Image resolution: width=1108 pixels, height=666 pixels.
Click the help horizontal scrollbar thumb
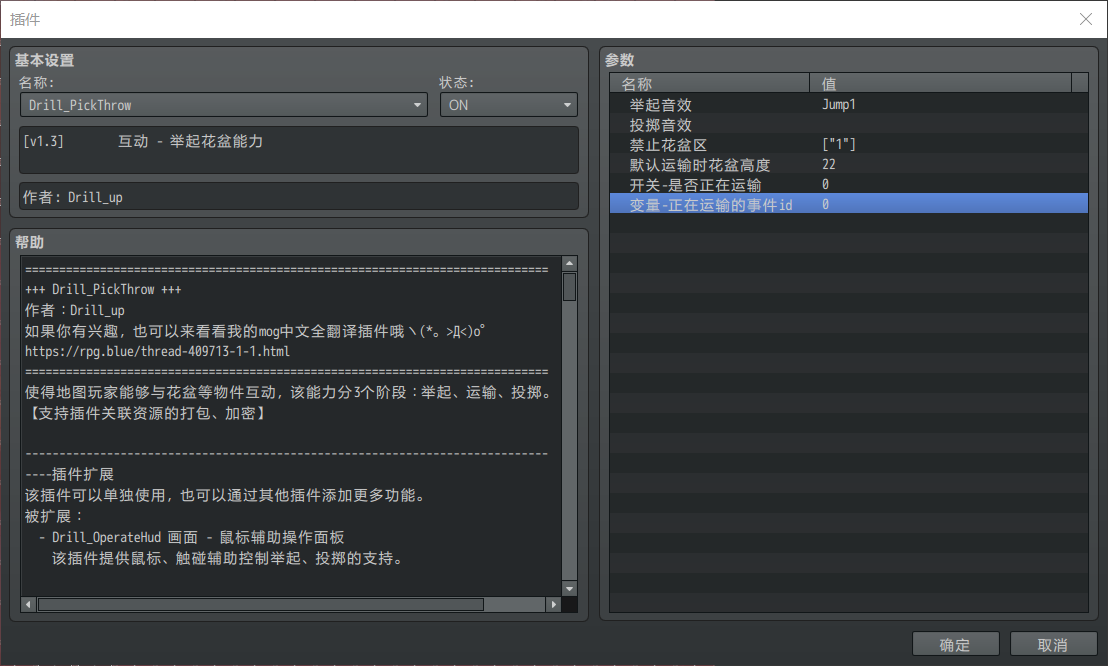[x=261, y=604]
